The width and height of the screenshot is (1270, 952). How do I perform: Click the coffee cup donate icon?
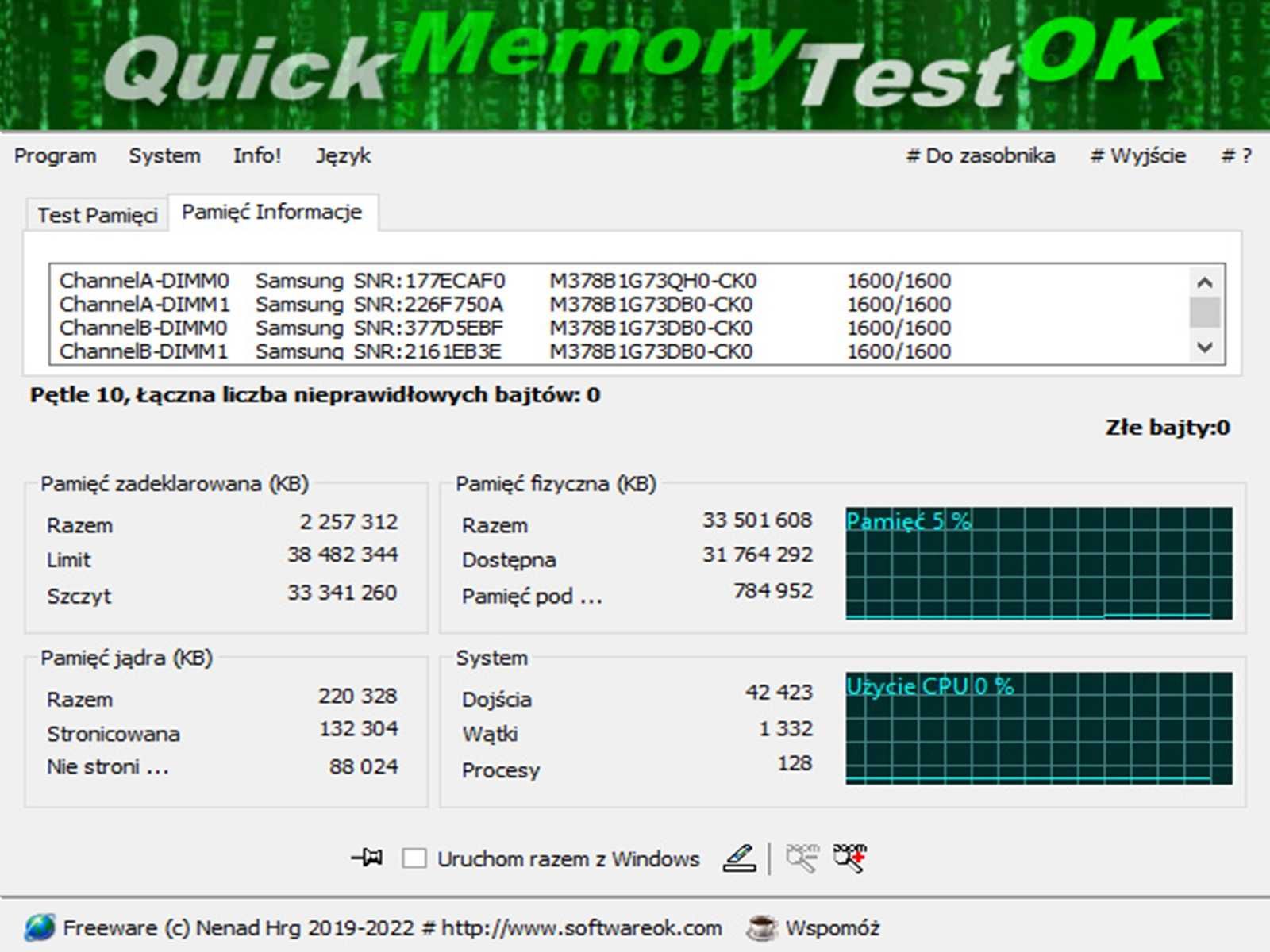(x=761, y=927)
